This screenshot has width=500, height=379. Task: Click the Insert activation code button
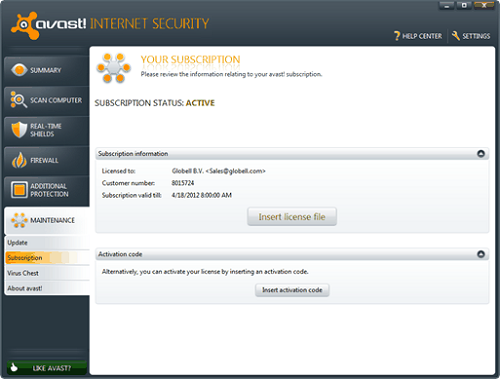coord(292,290)
